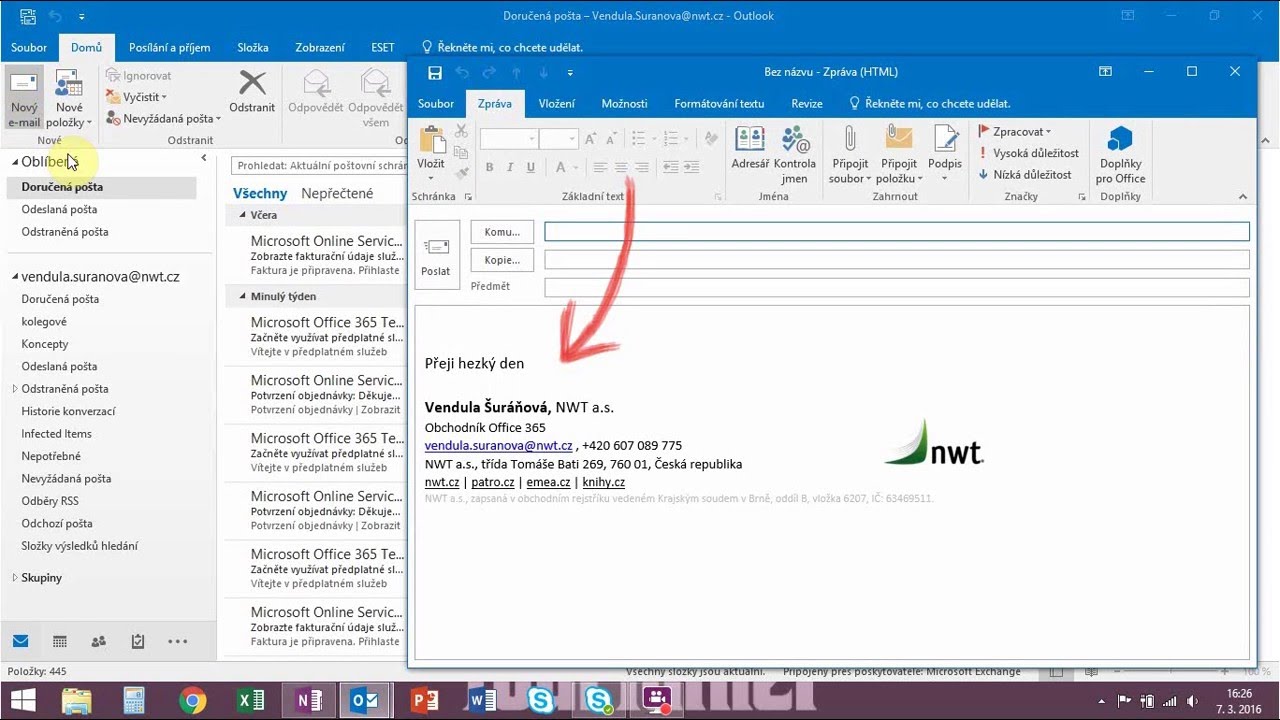Collapse the Minulý týden group
The height and width of the screenshot is (720, 1280).
pyautogui.click(x=242, y=296)
